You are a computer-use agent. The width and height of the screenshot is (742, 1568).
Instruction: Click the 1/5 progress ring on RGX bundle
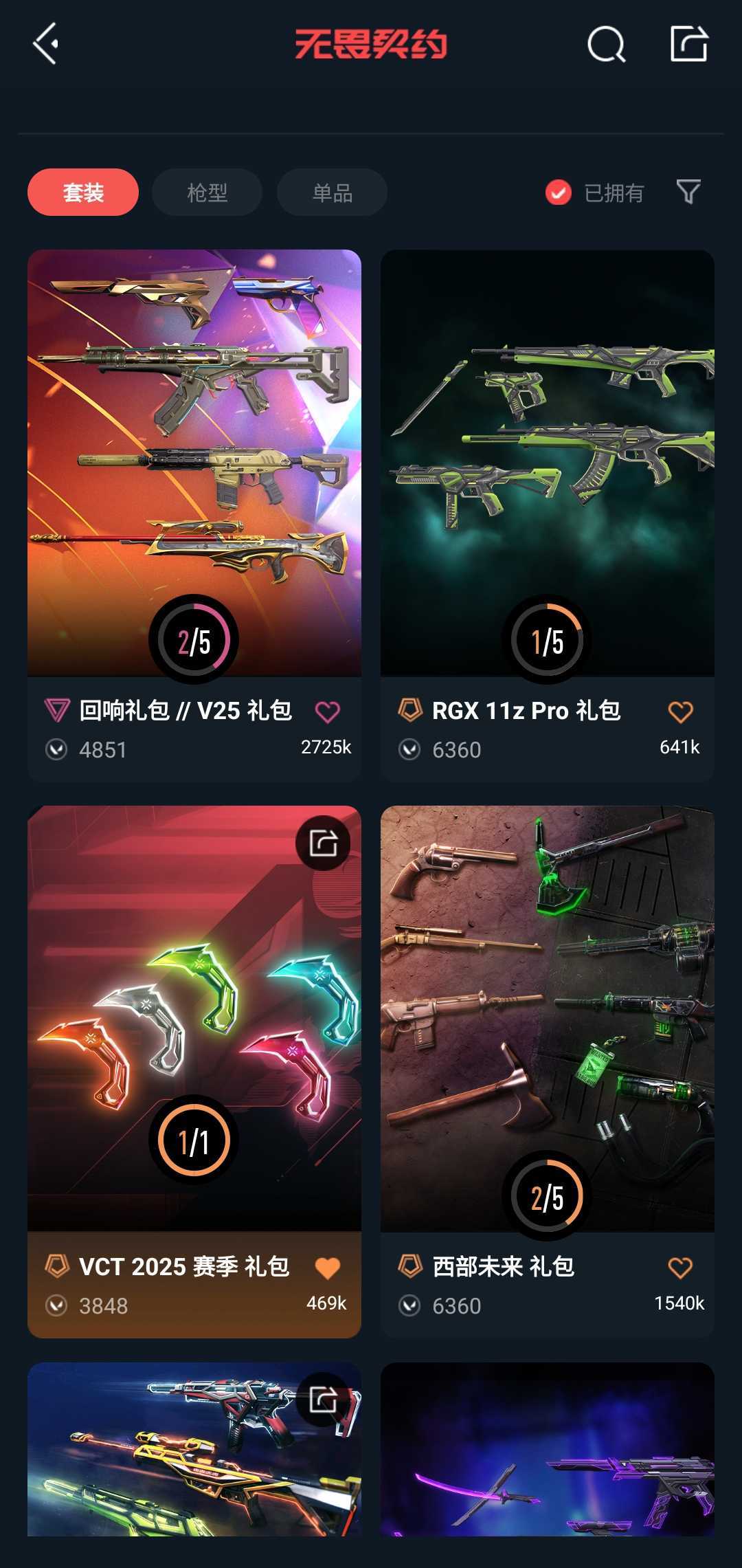point(547,639)
